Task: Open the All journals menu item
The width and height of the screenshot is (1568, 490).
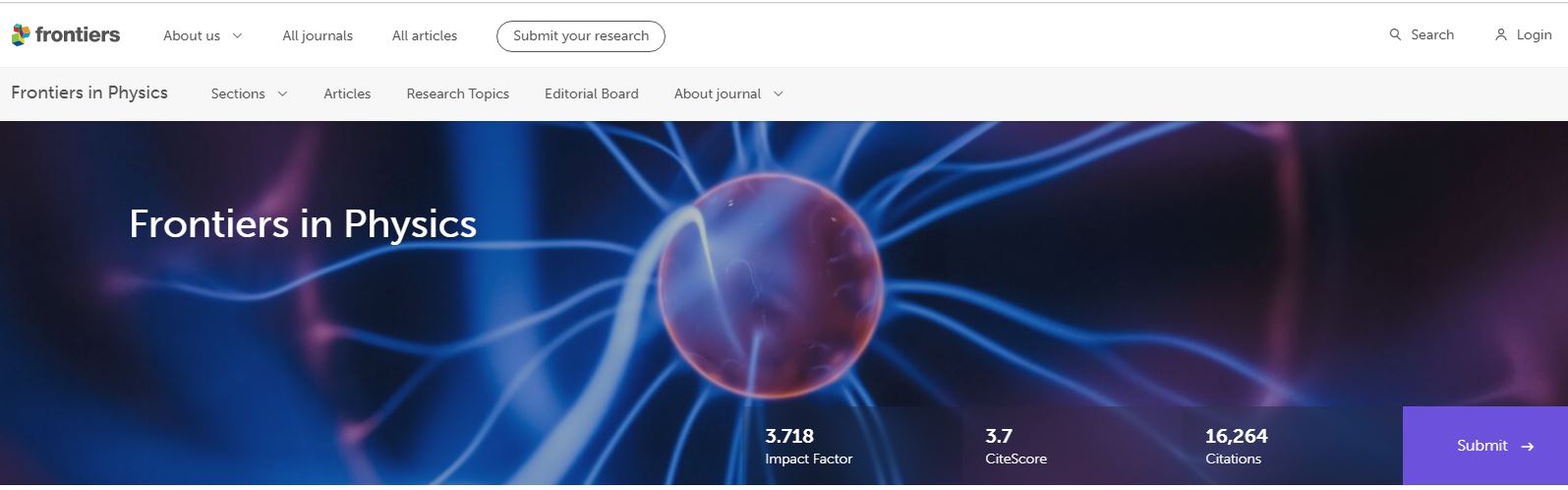Action: (x=318, y=36)
